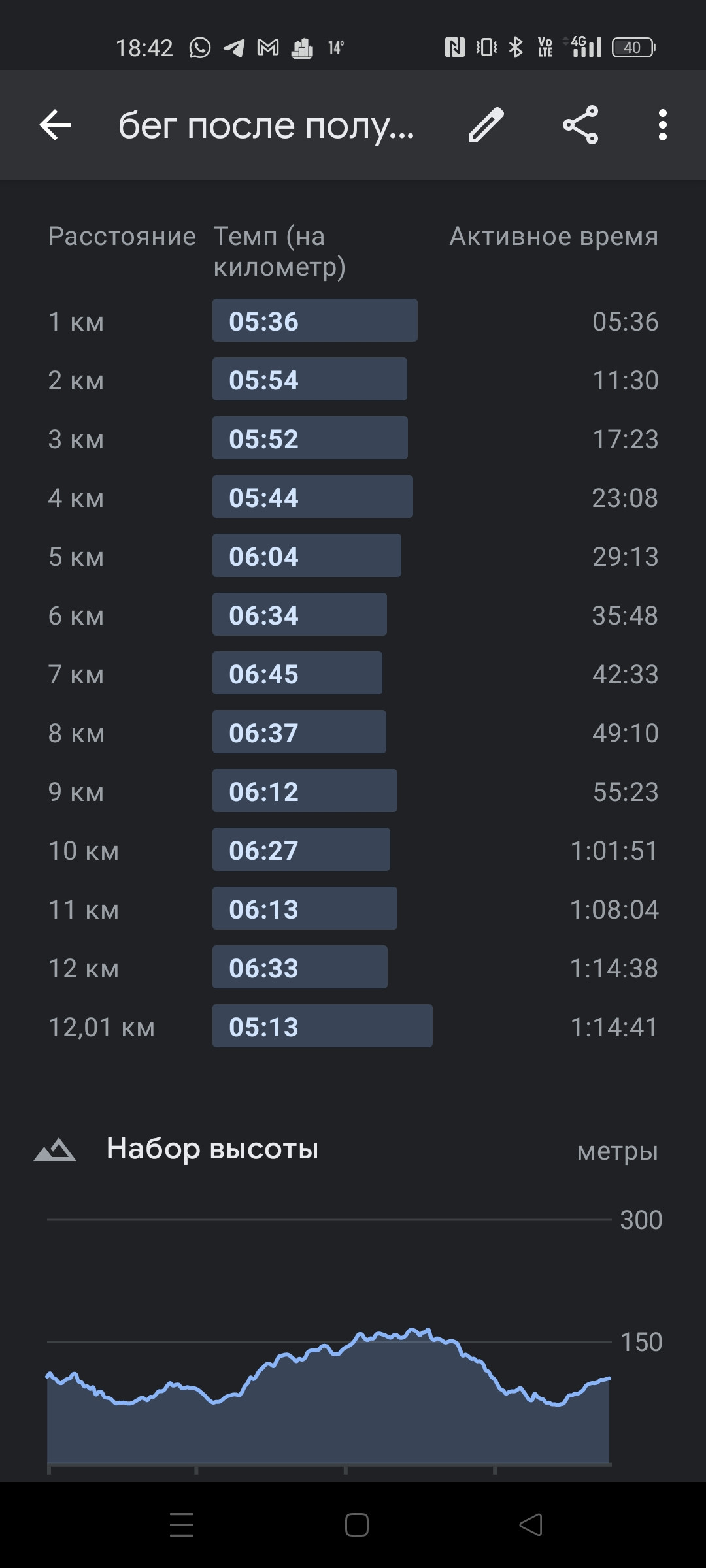Screen dimensions: 706x1568
Task: Open the recent apps navigation icon
Action: tap(182, 1525)
